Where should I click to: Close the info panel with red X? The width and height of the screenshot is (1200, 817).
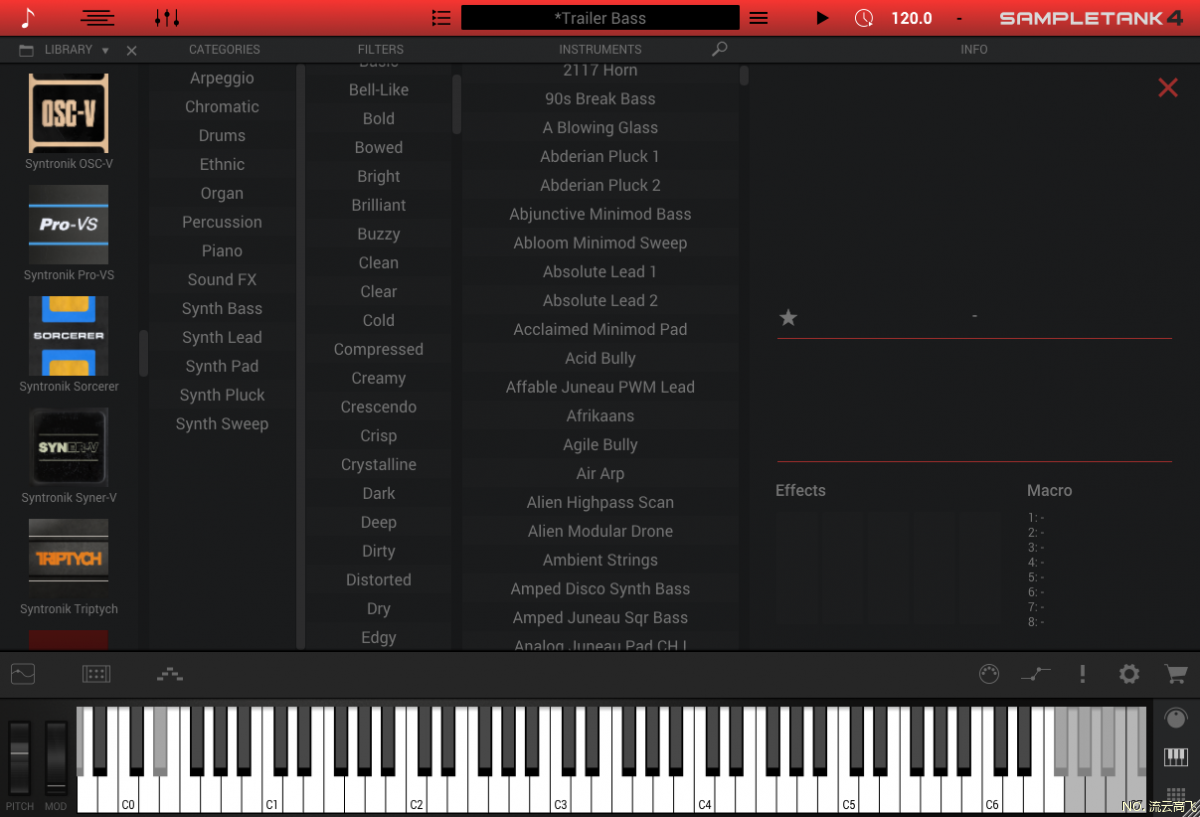coord(1168,88)
